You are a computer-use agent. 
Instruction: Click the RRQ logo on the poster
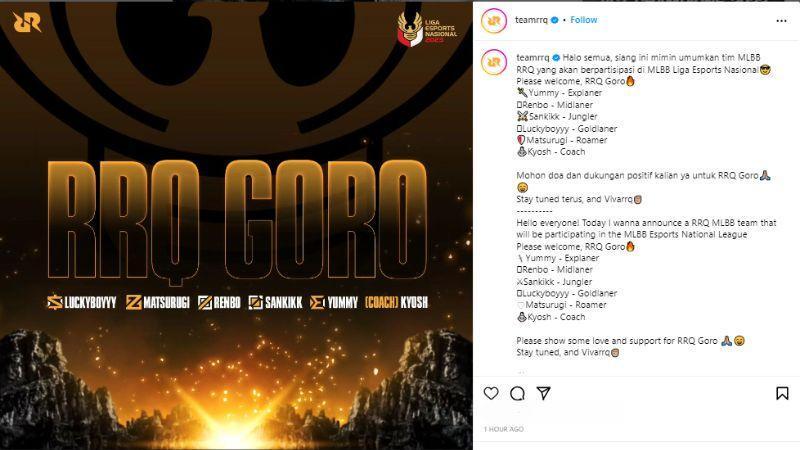coord(27,22)
